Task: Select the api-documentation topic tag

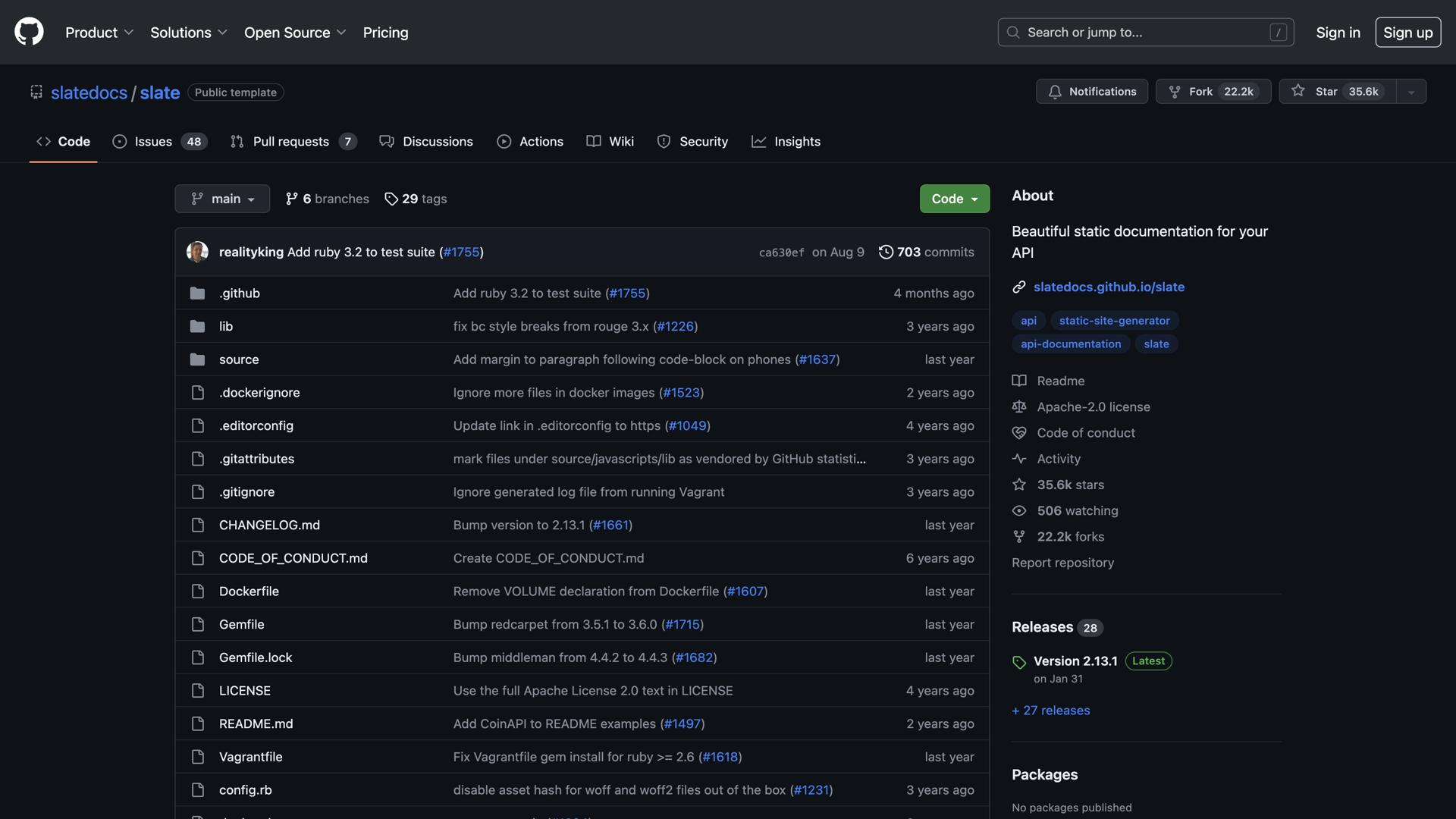Action: pos(1070,344)
